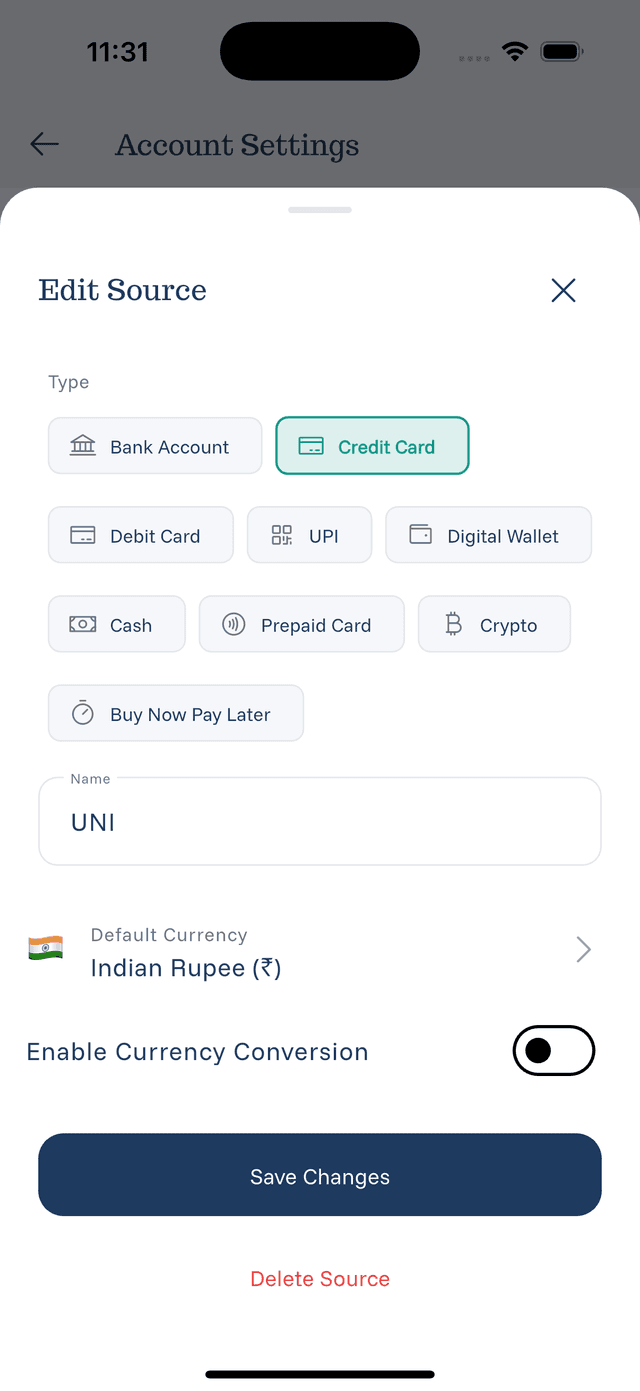640x1391 pixels.
Task: Select the wallet icon on Digital Wallet
Action: tap(420, 535)
